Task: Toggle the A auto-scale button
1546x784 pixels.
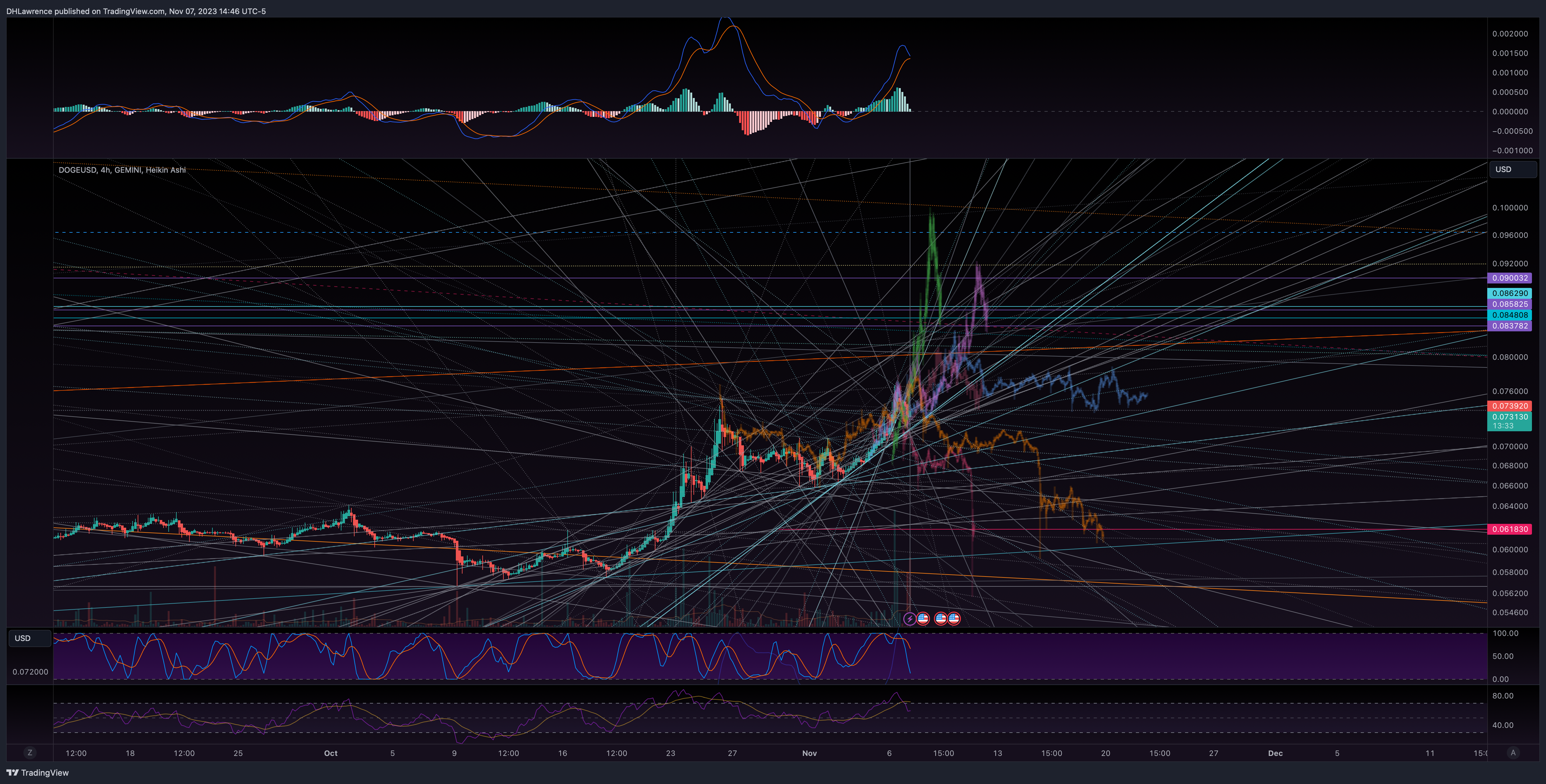Action: coord(1513,753)
